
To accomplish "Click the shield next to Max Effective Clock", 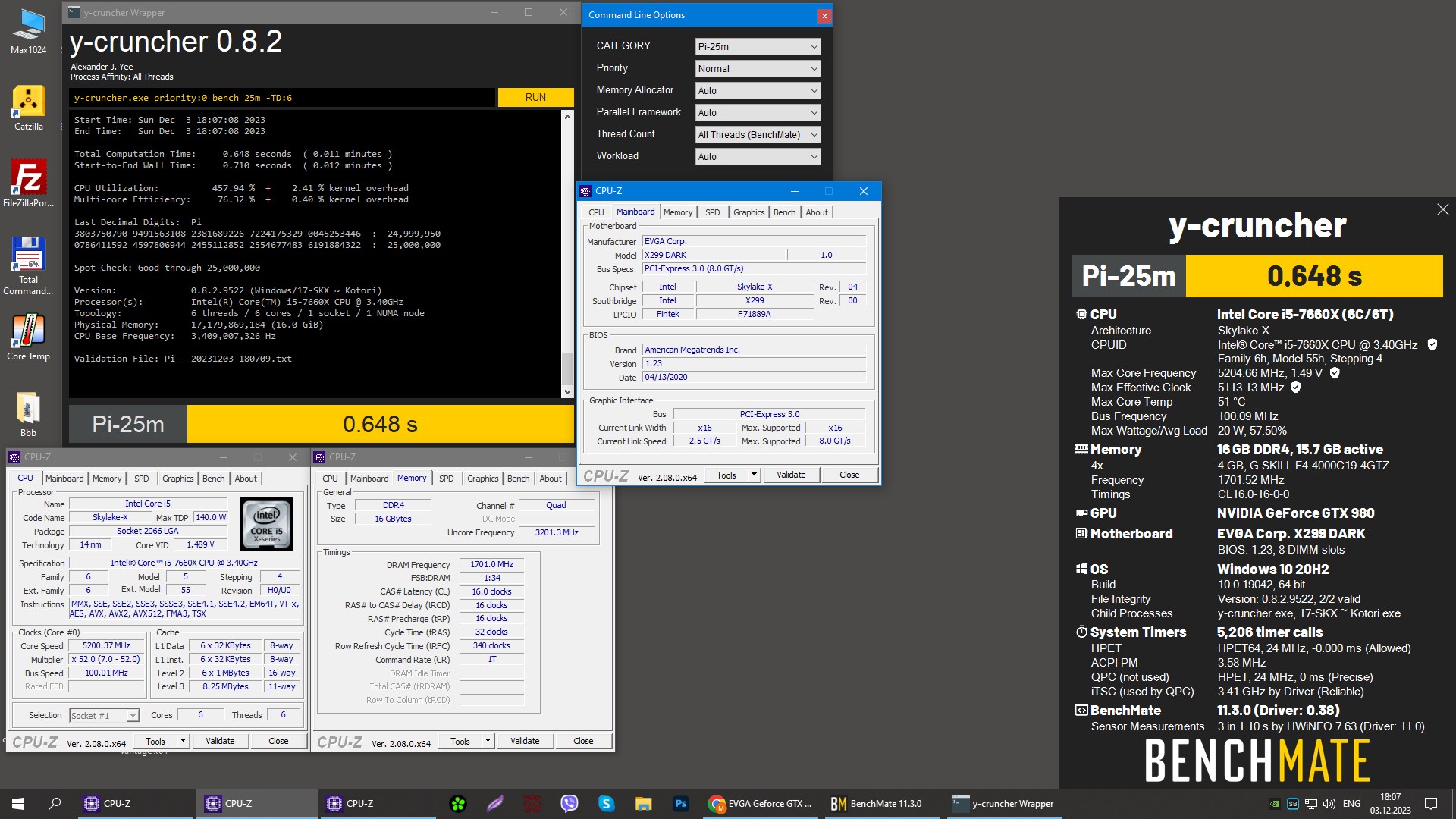I will click(x=1296, y=388).
